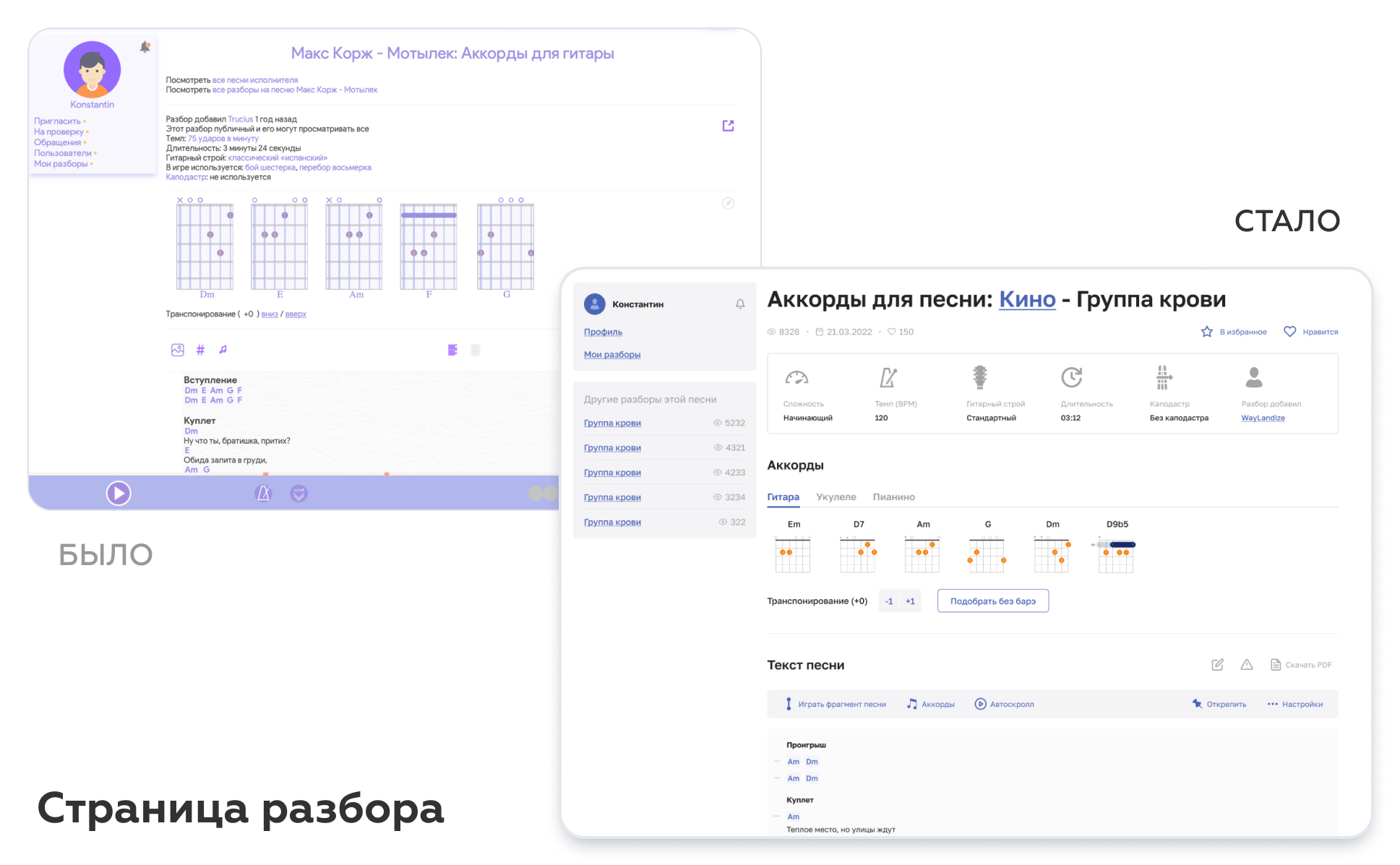Open Мои разборы in the new sidebar
The height and width of the screenshot is (865, 1400).
tap(612, 355)
